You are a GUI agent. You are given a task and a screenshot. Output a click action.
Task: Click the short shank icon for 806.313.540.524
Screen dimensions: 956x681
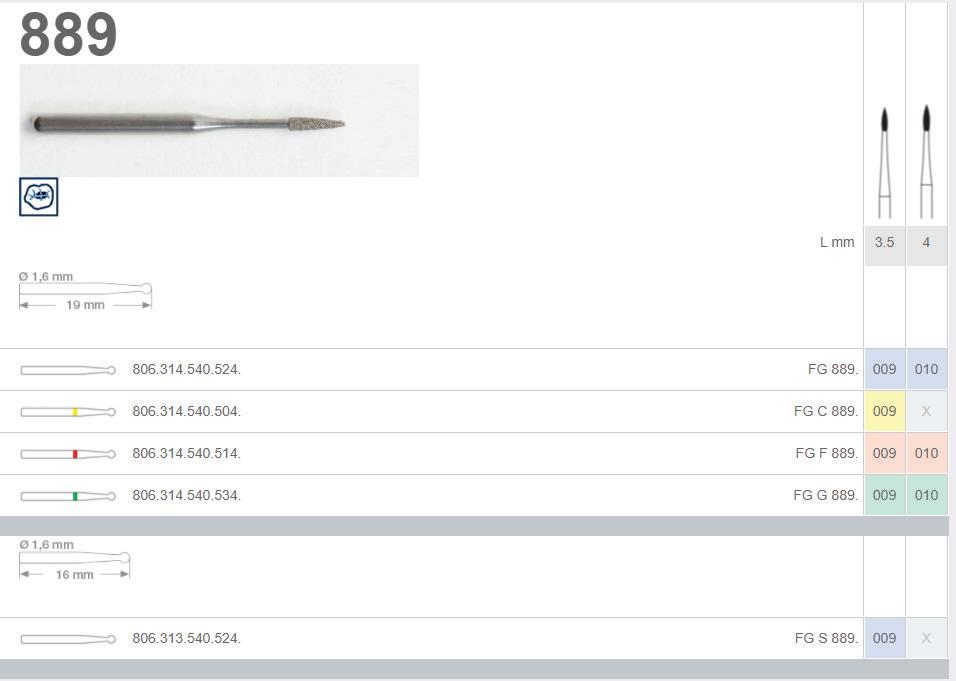click(68, 639)
